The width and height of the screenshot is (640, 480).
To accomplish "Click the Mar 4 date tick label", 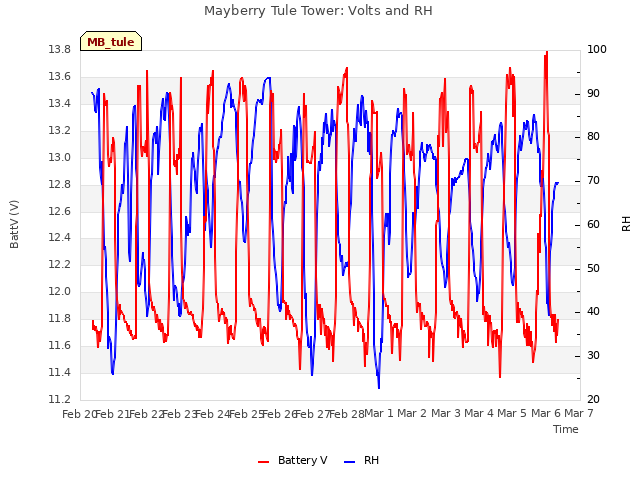I will (x=479, y=413).
